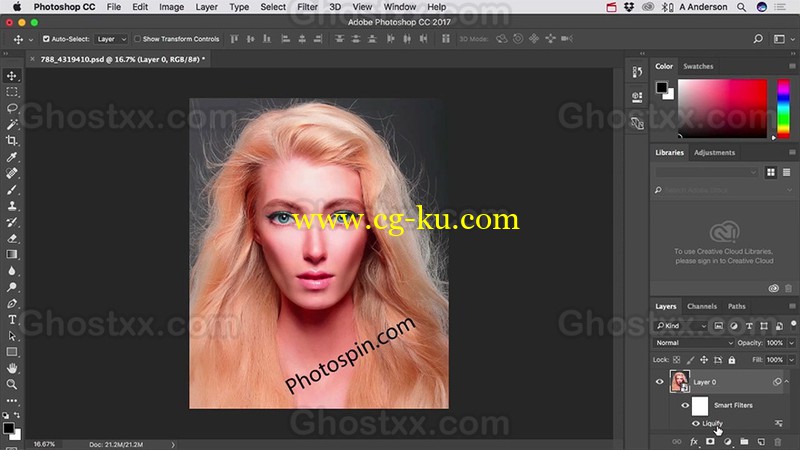Toggle lock image pixels brush icon
Viewport: 800px width, 450px height.
[x=690, y=360]
